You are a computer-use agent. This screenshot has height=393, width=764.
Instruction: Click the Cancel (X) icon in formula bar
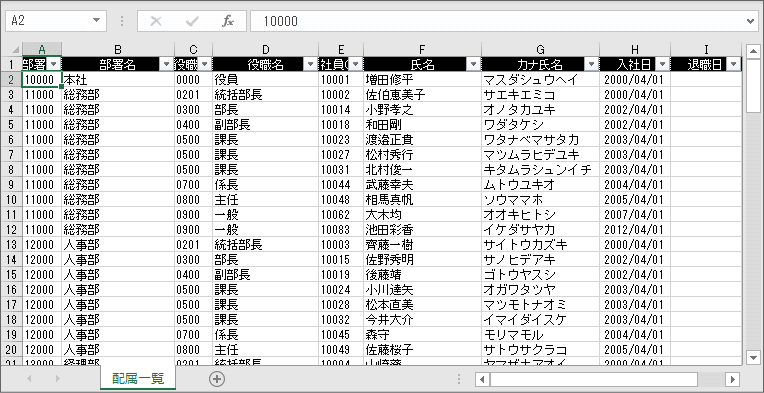(156, 21)
